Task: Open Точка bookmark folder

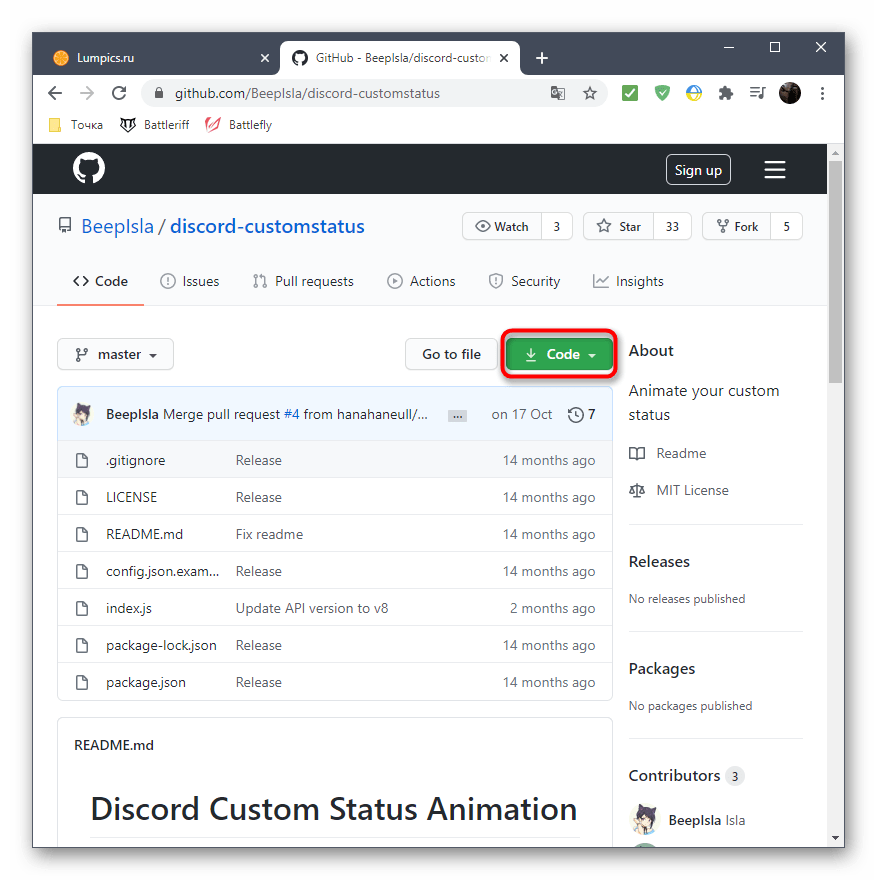Action: click(76, 125)
